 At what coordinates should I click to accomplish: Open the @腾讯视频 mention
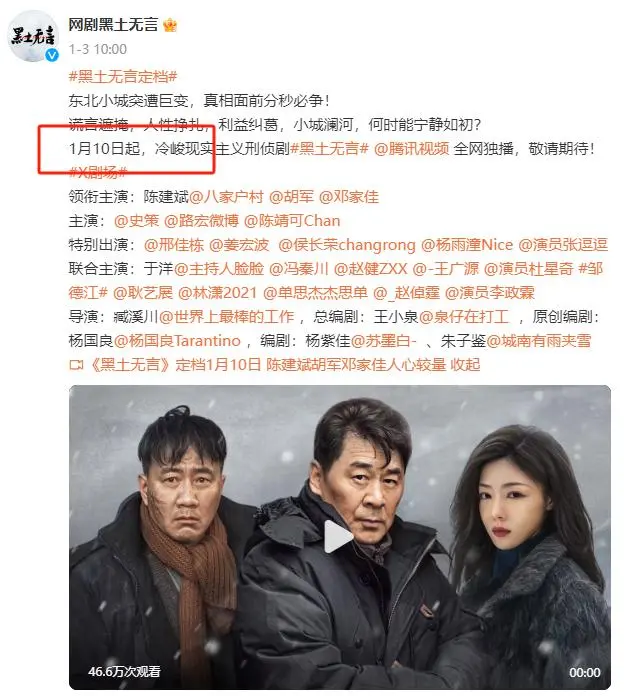click(411, 148)
